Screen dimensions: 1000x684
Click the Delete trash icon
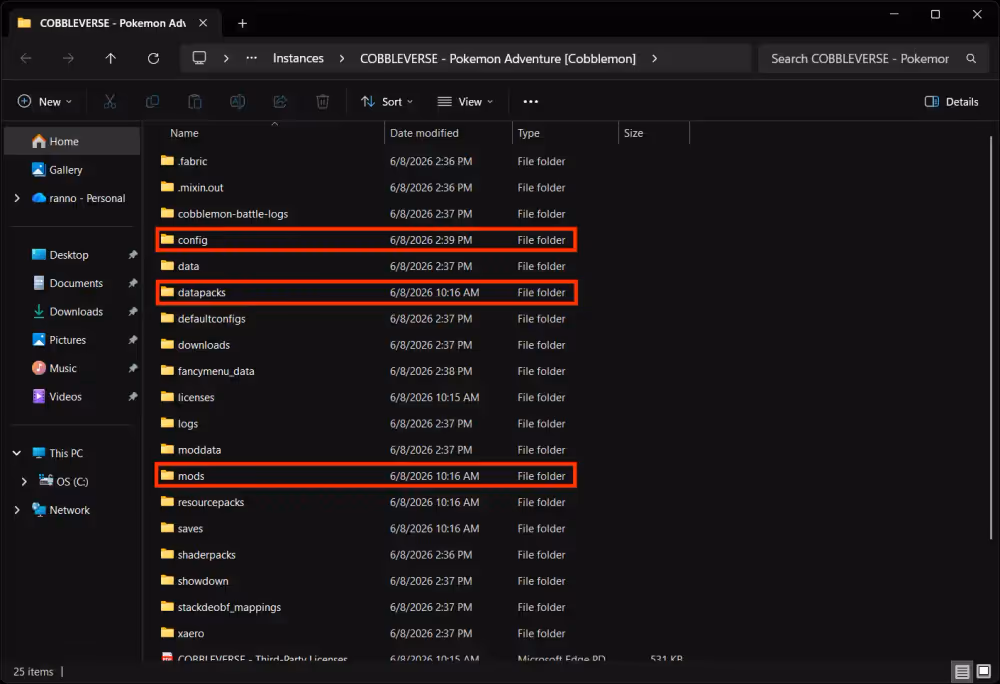tap(323, 101)
